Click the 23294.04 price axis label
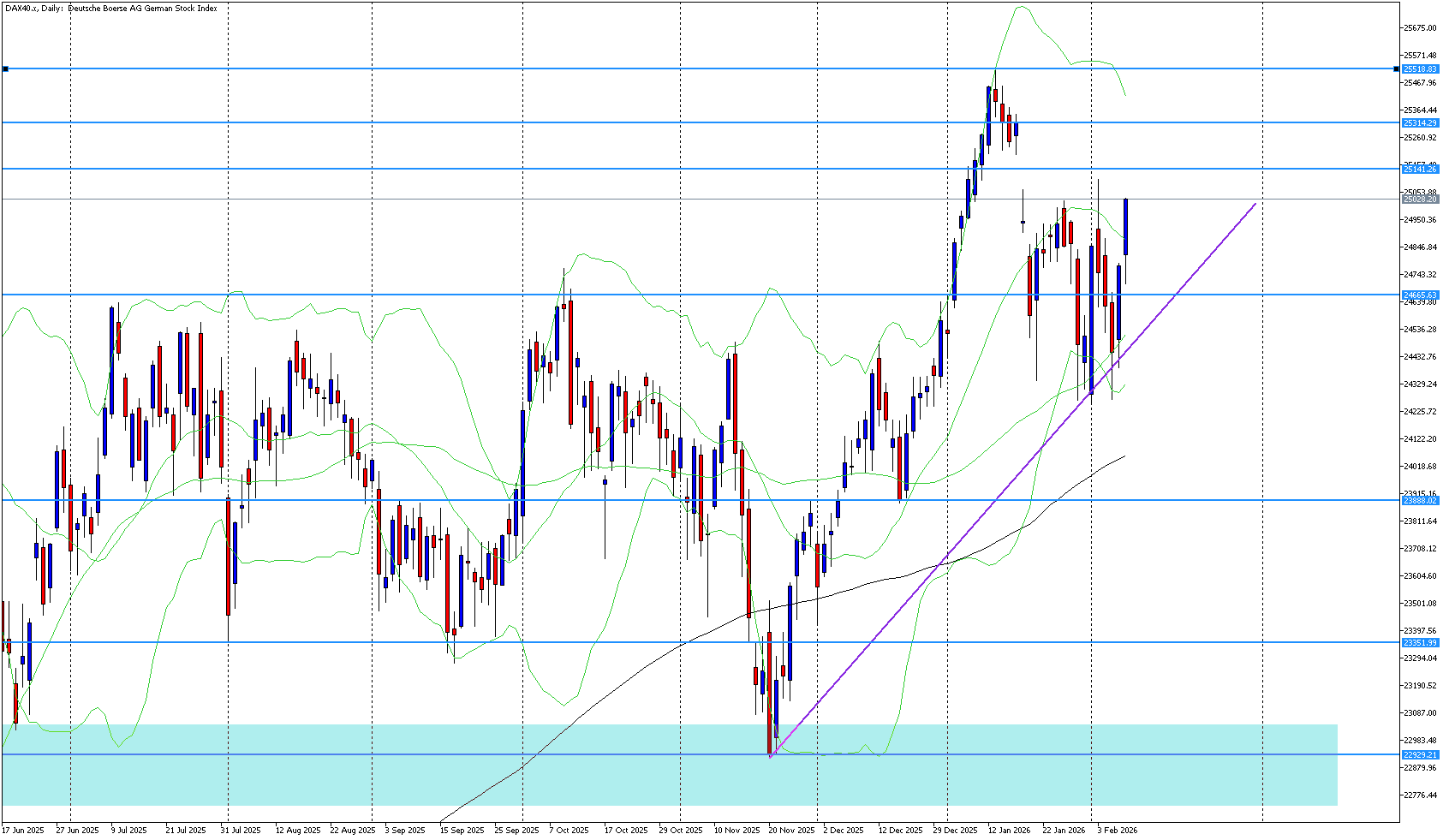Image resolution: width=1449 pixels, height=840 pixels. click(x=1421, y=658)
